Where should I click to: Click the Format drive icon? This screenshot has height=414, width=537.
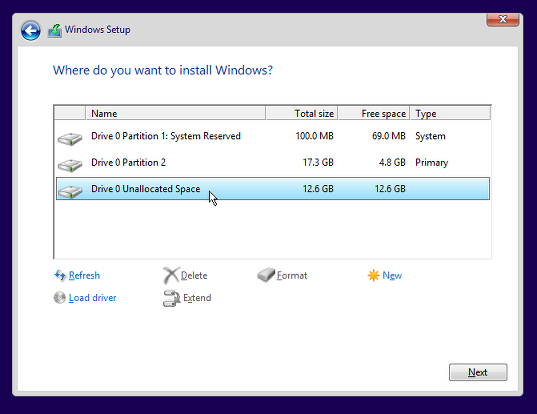(x=266, y=275)
